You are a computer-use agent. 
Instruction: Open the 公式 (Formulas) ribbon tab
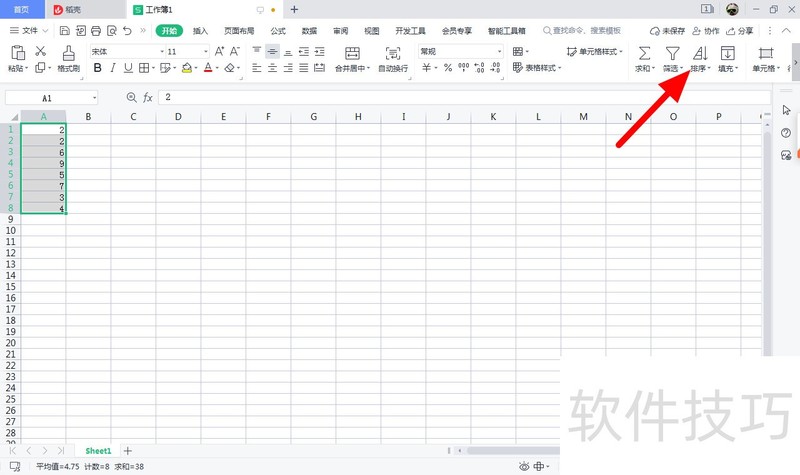278,31
